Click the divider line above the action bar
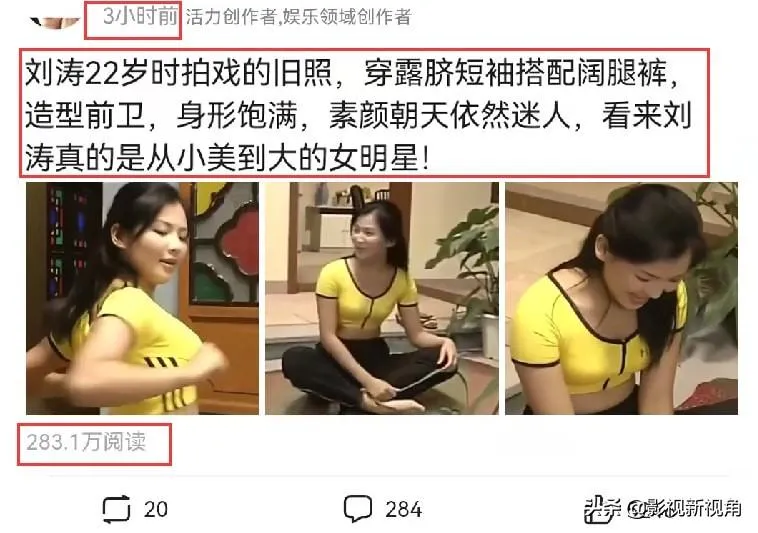This screenshot has height=533, width=758. tap(388, 477)
